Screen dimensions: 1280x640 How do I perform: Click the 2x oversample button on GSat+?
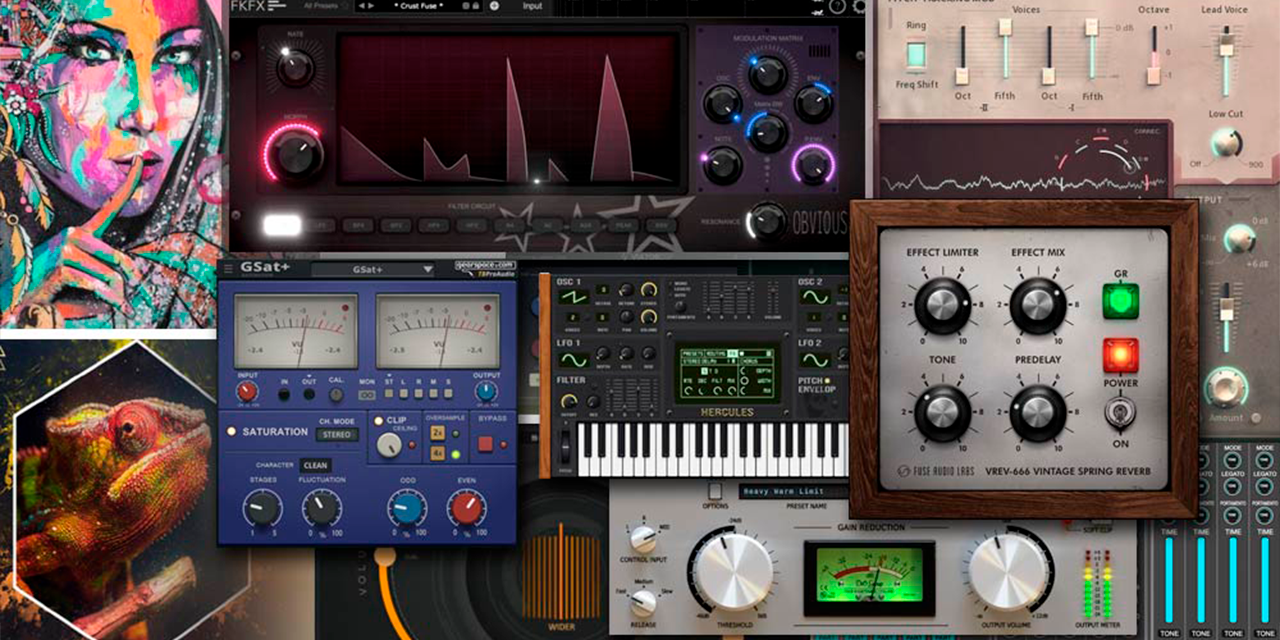437,431
